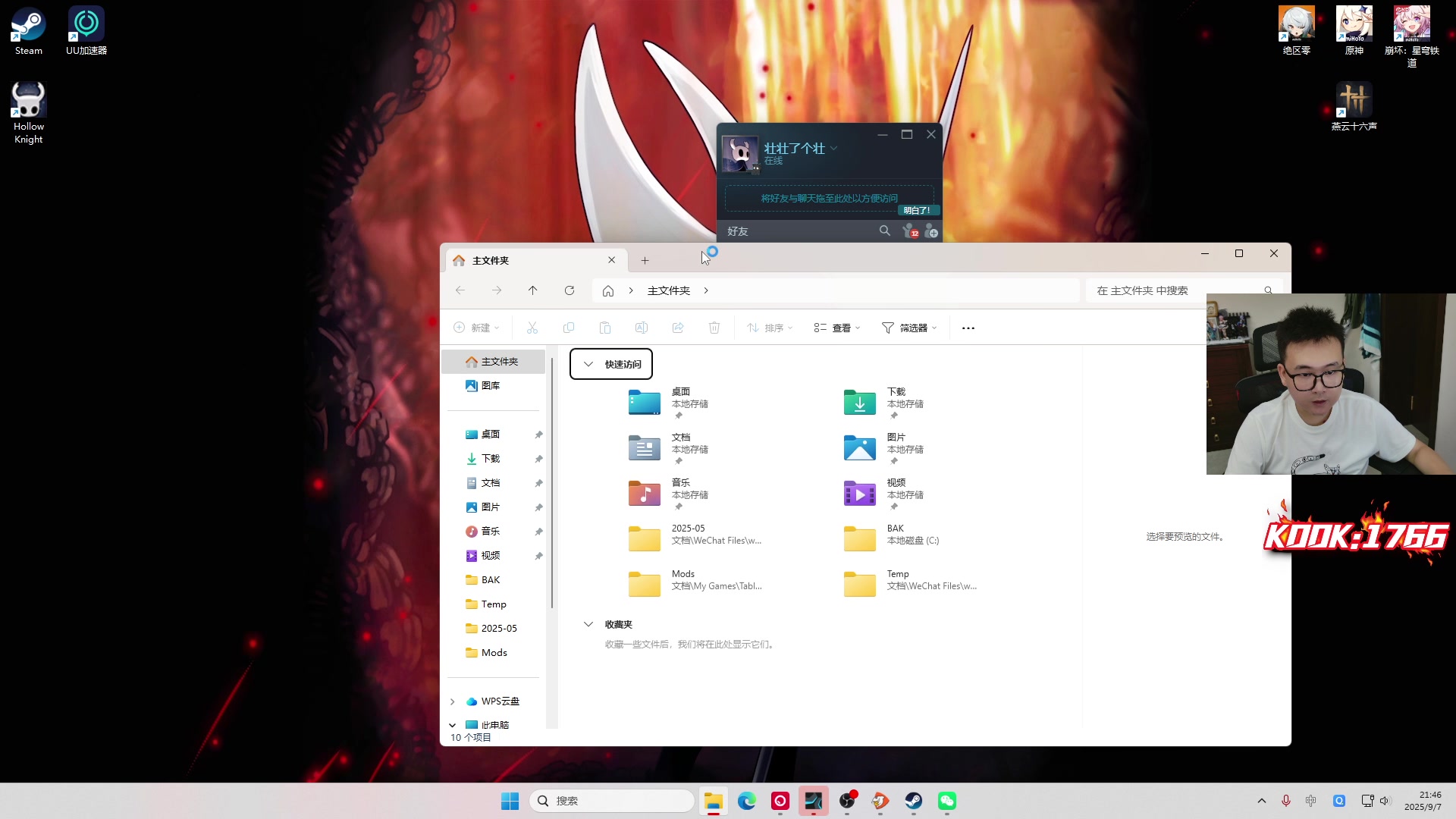This screenshot has height=819, width=1456.
Task: Select the BAK folder on local disk C
Action: click(892, 538)
